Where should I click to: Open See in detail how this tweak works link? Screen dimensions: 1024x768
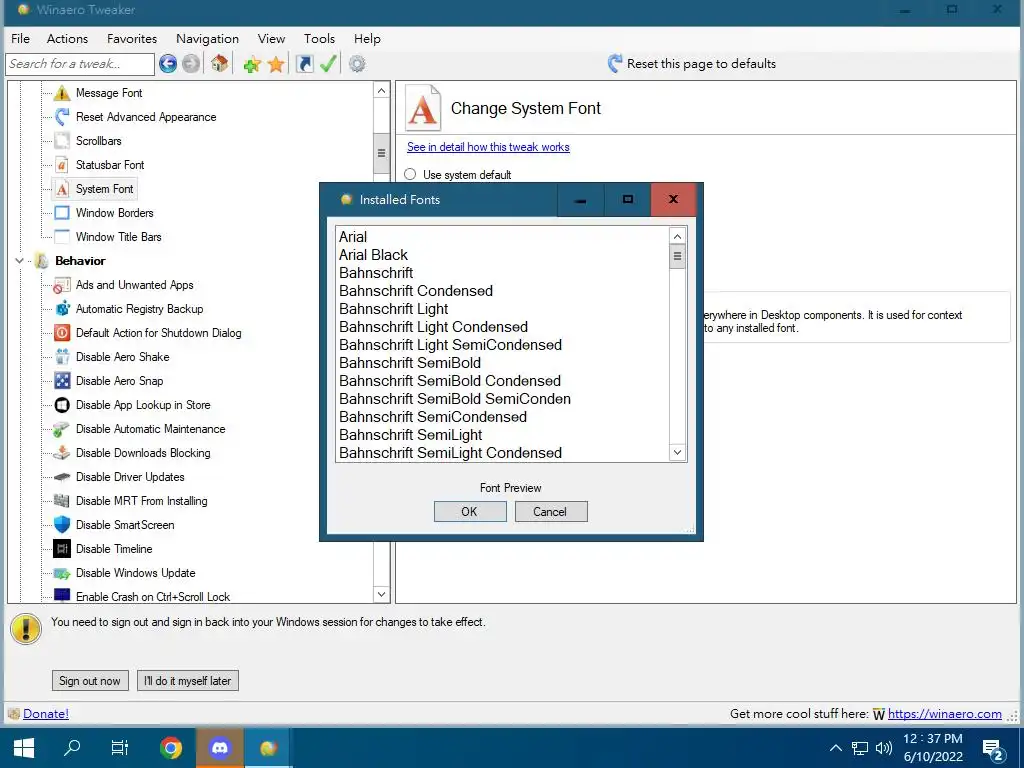(488, 147)
